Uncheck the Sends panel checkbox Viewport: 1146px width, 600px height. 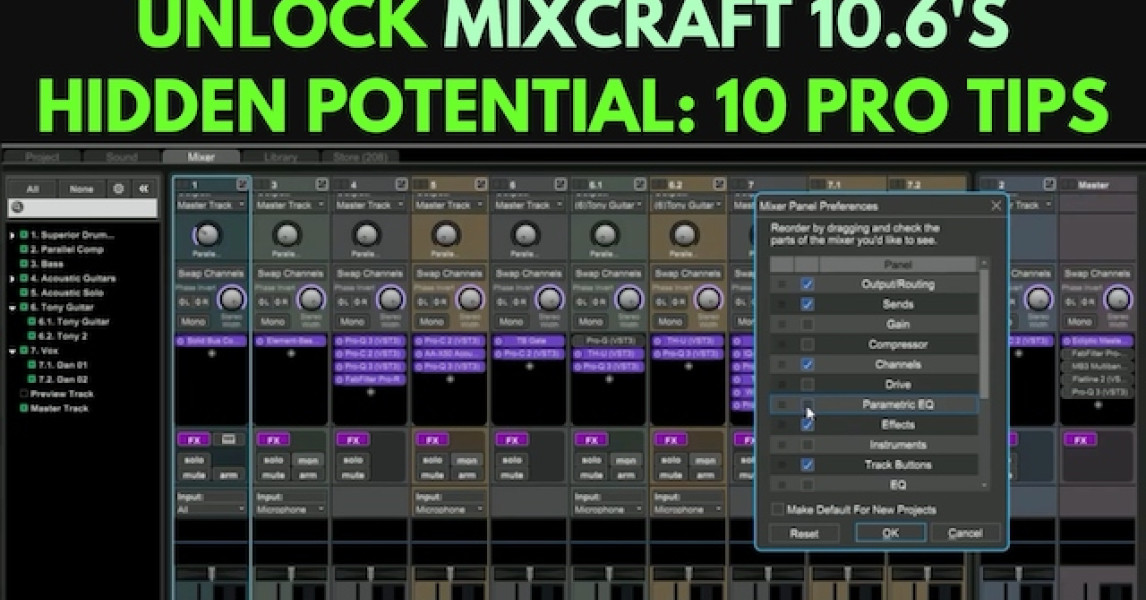807,304
